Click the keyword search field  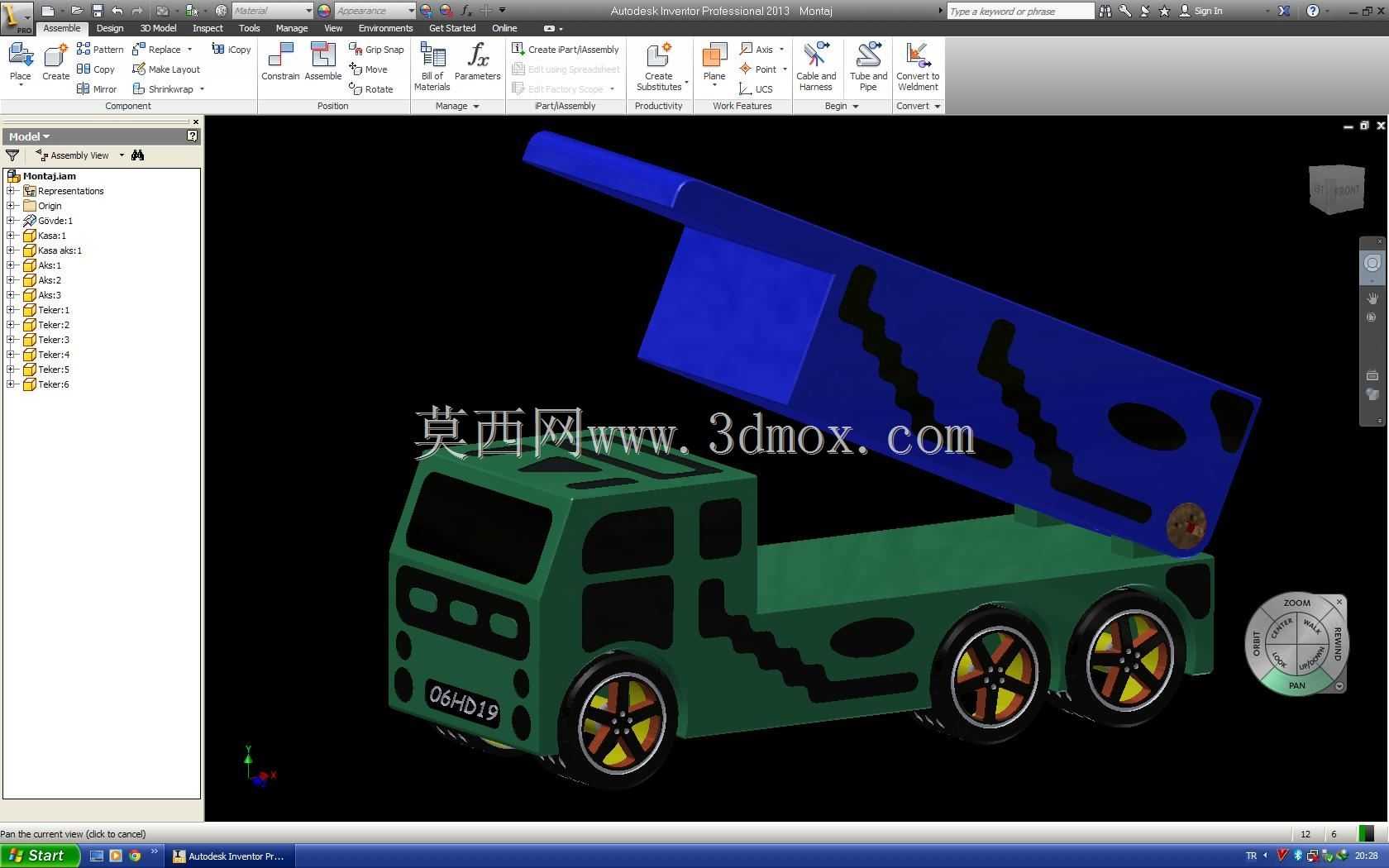1020,11
